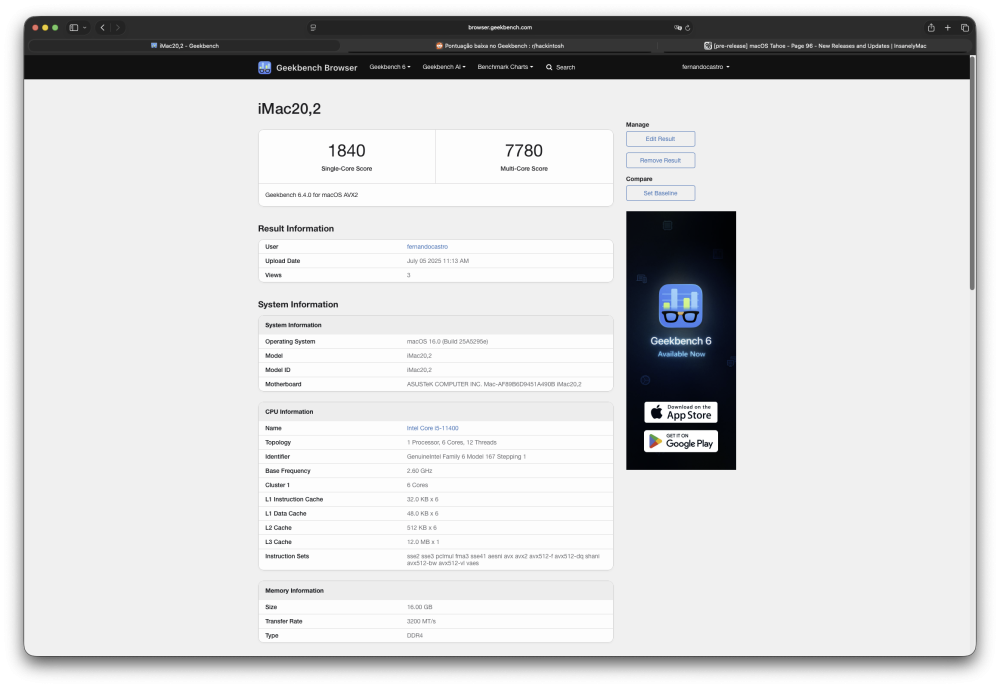Open the Benchmark Charts dropdown
Image resolution: width=1000 pixels, height=688 pixels.
point(505,67)
